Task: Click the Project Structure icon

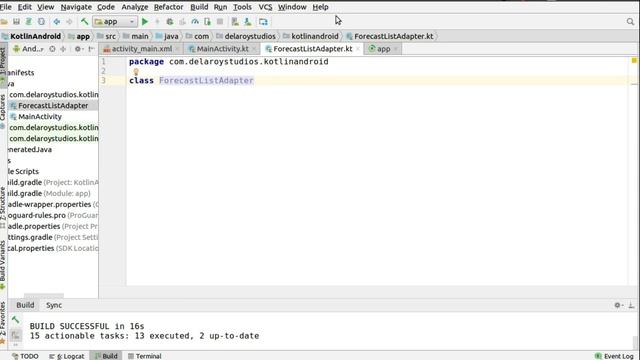Action: [x=263, y=22]
